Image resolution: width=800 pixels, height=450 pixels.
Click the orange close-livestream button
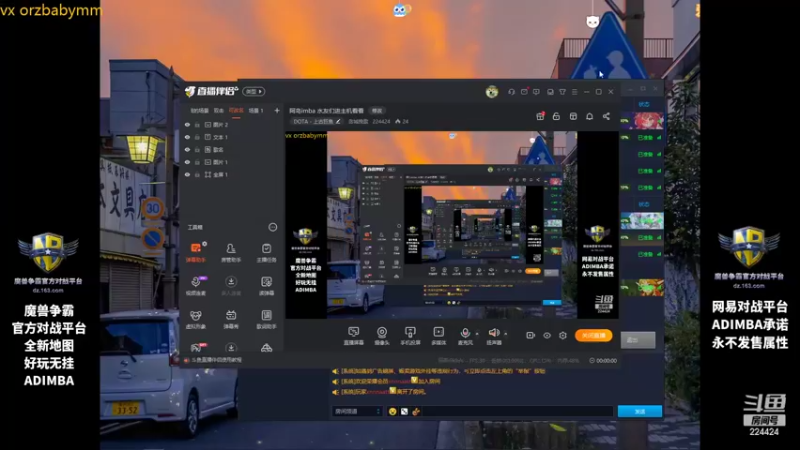click(x=593, y=335)
